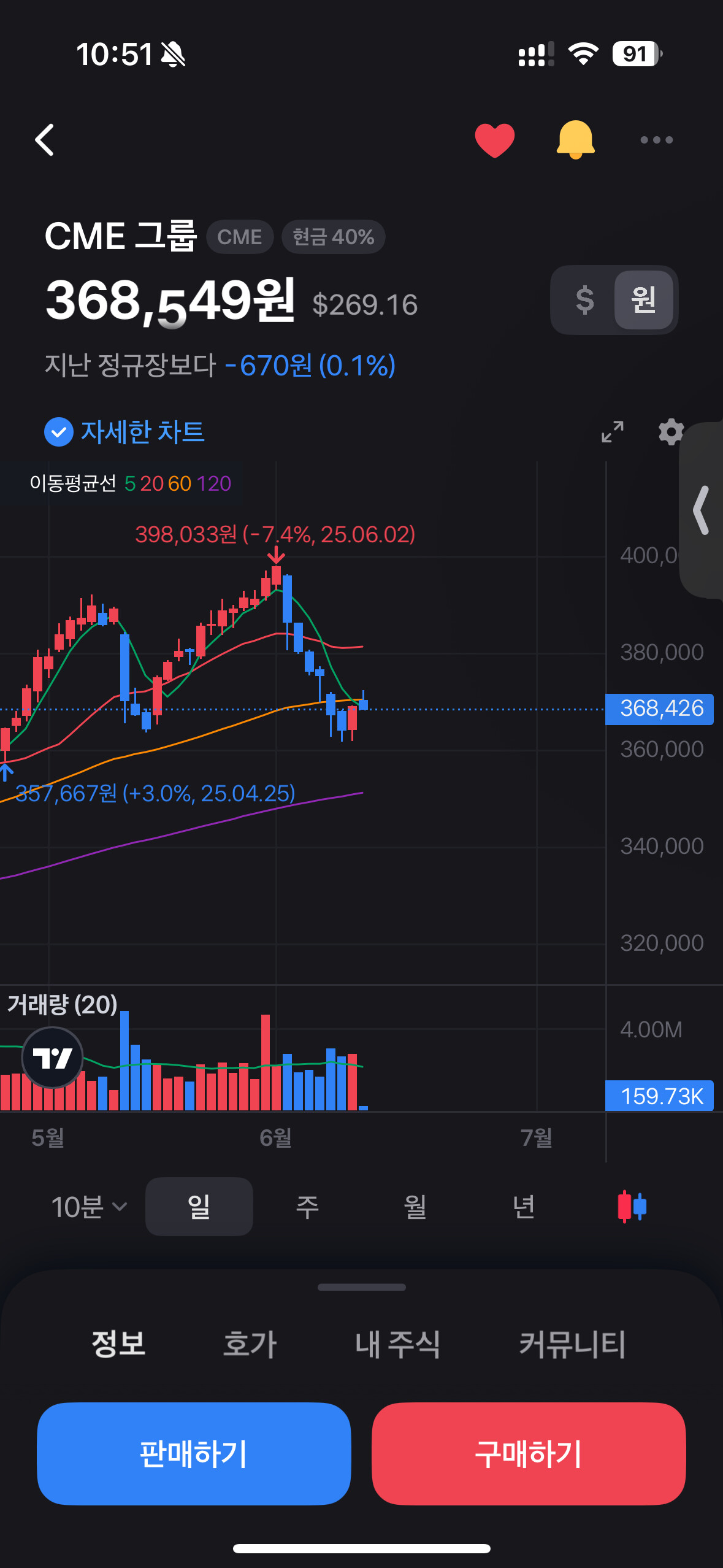This screenshot has width=723, height=1568.
Task: Select the 년 yearly chart tab
Action: 523,1207
